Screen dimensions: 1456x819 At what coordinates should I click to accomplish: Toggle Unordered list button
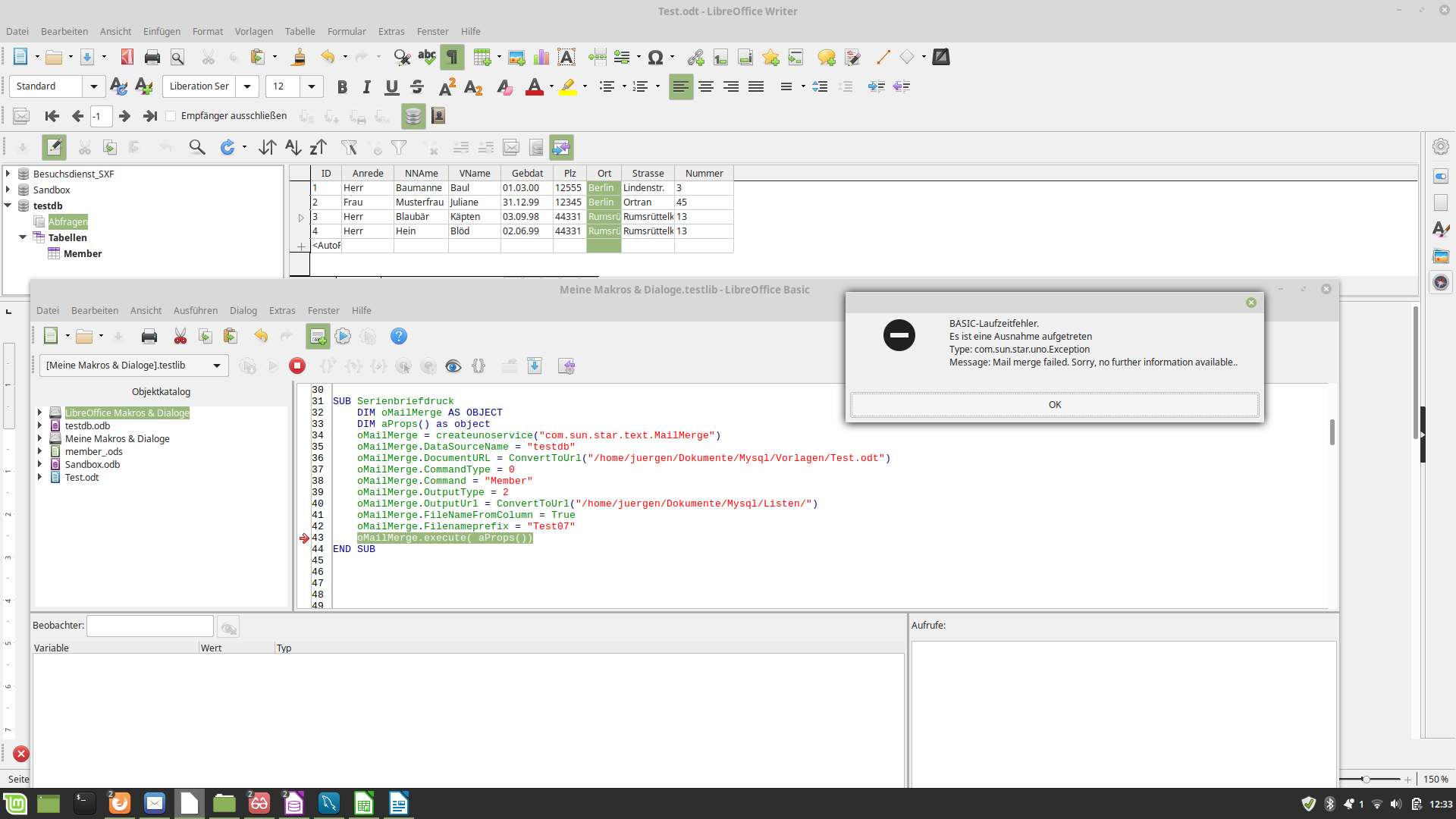click(x=607, y=86)
